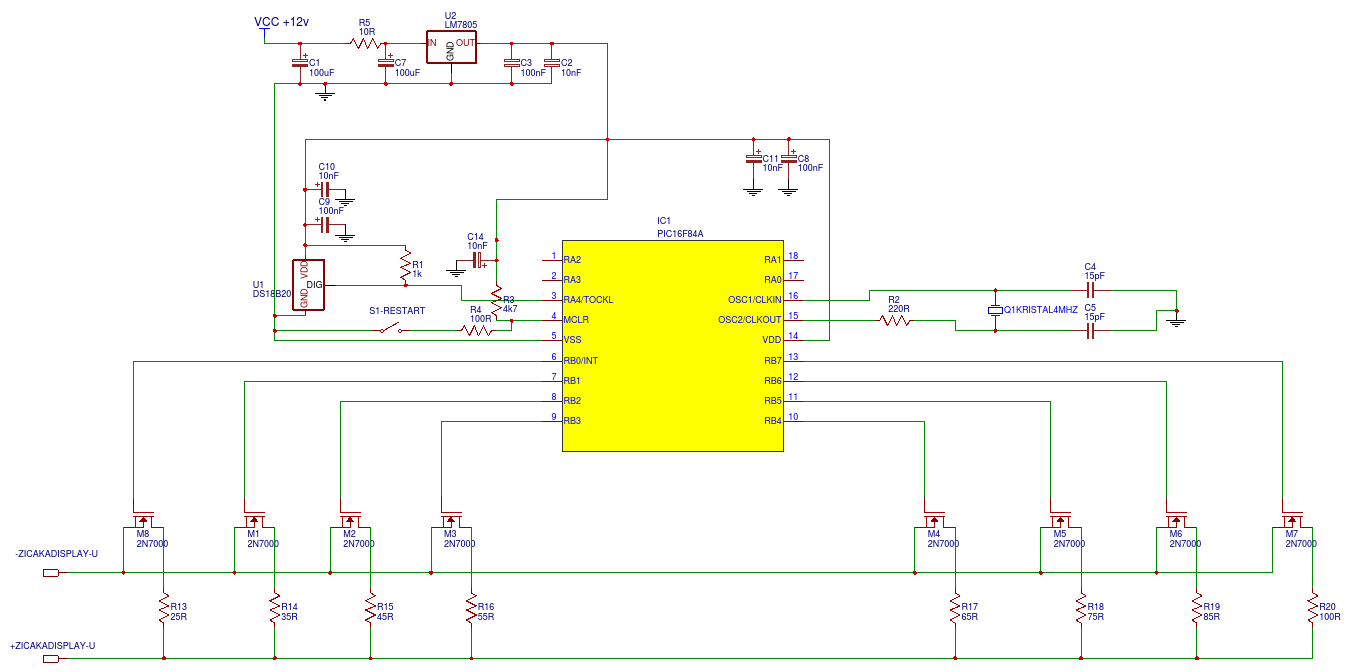Screen dimensions: 1356x672
Task: Click capacitor C3 100nF symbol
Action: tap(511, 63)
